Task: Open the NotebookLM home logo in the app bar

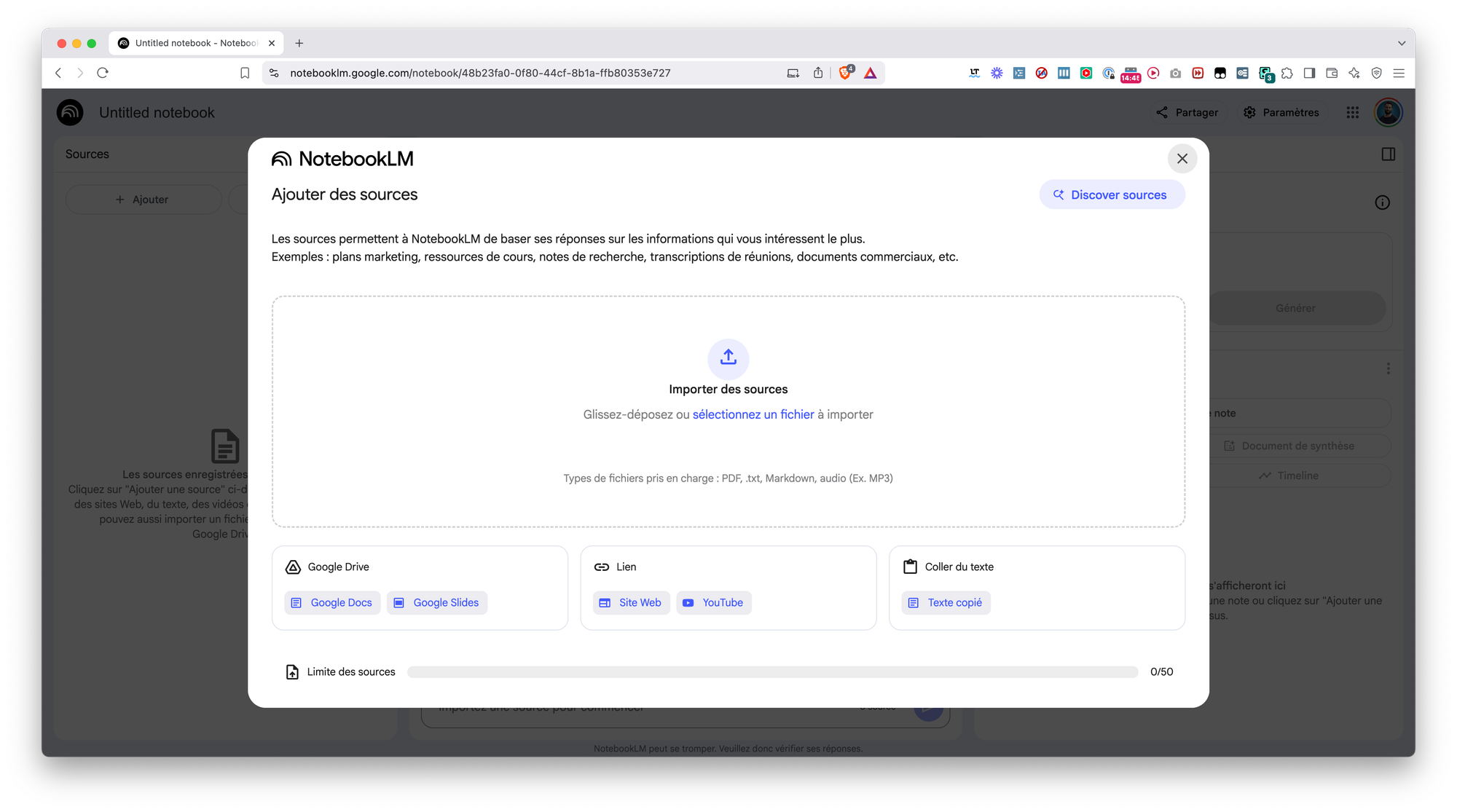Action: pos(70,112)
